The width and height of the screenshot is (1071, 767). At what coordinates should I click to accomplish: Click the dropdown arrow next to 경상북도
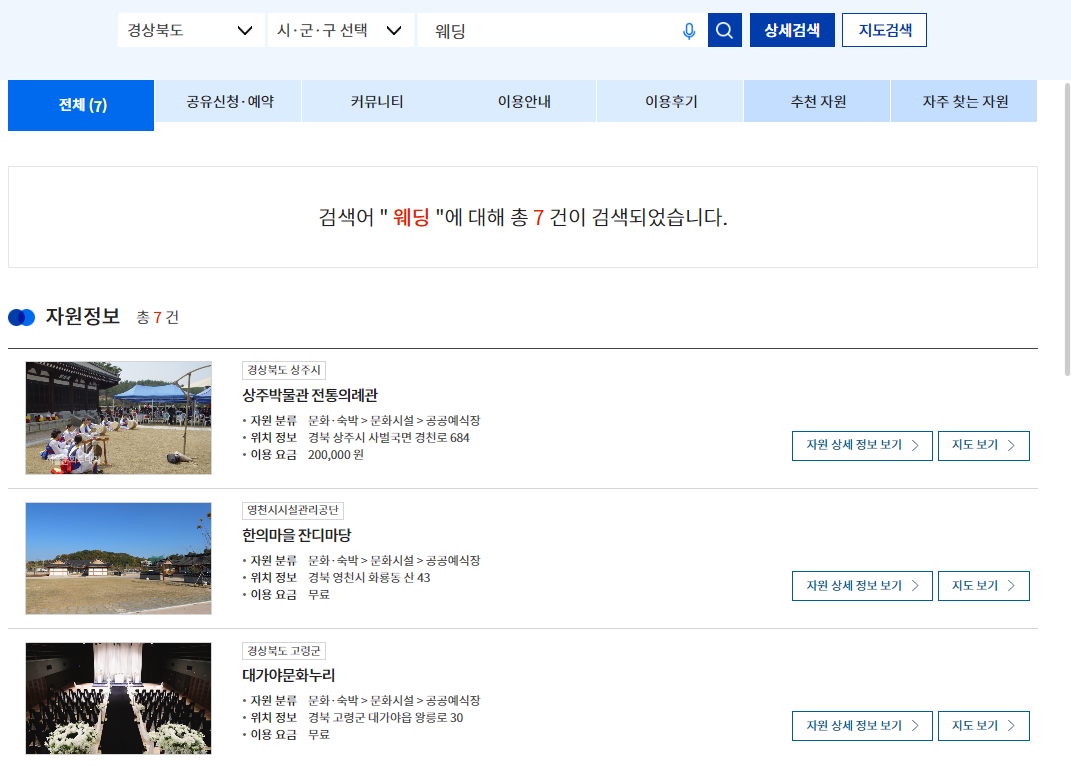245,29
